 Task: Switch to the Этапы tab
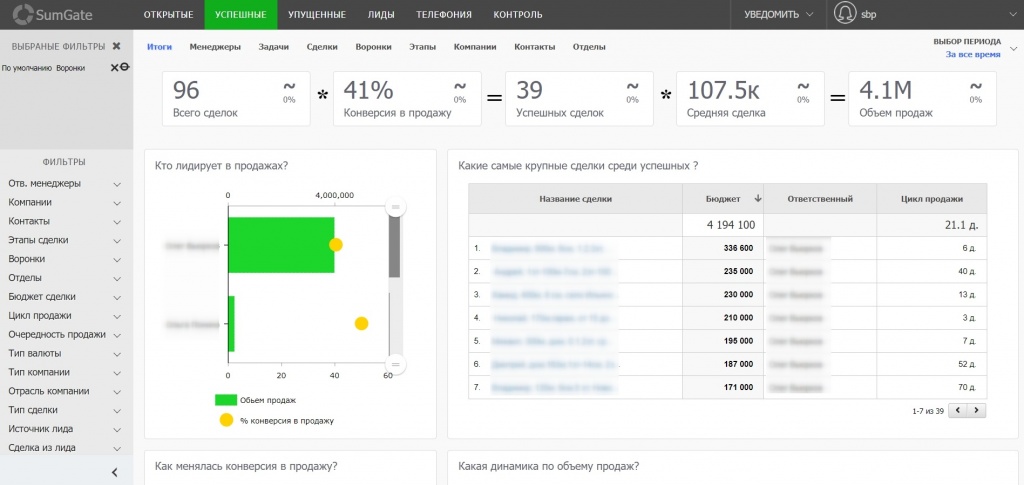(x=423, y=47)
